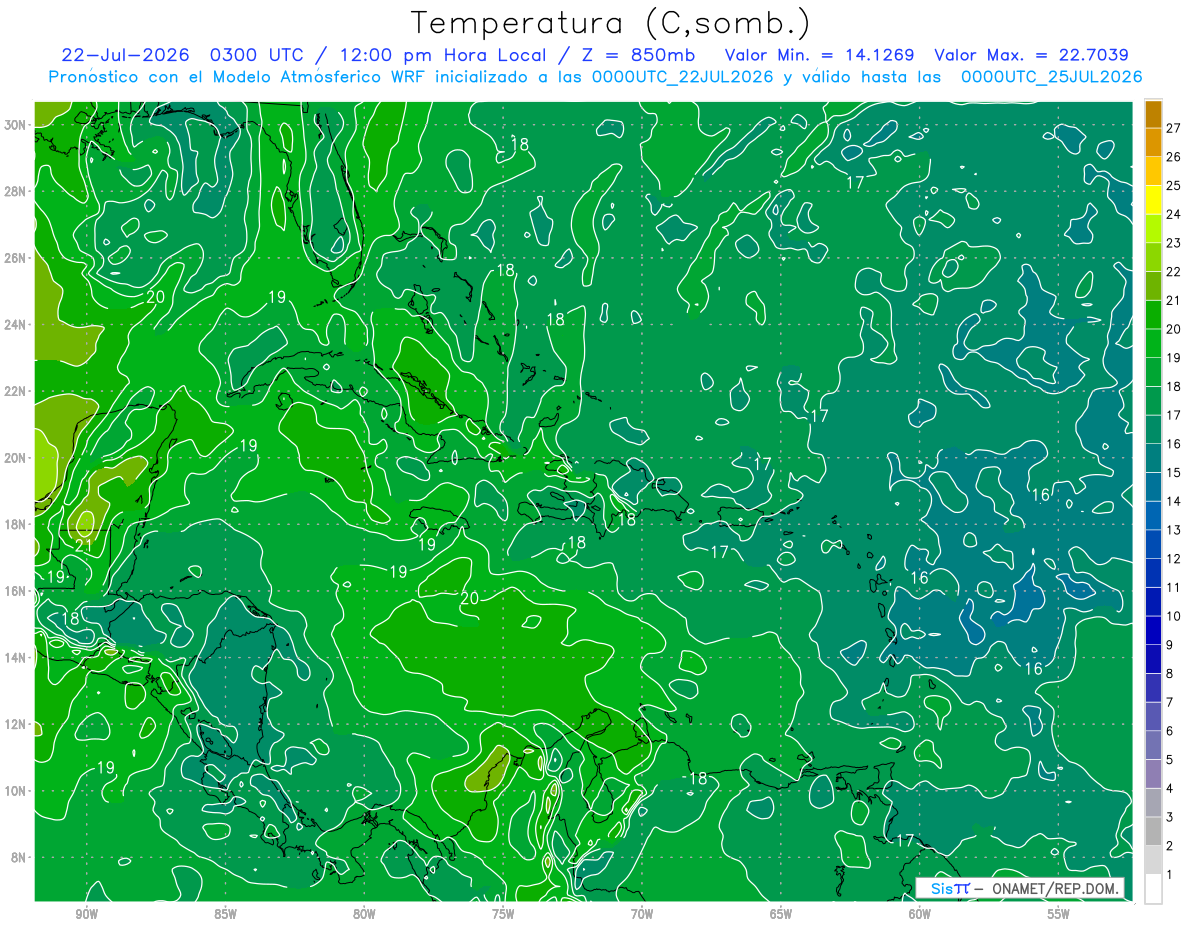Click 'Valor Min. = 14.1269' text

click(x=819, y=55)
